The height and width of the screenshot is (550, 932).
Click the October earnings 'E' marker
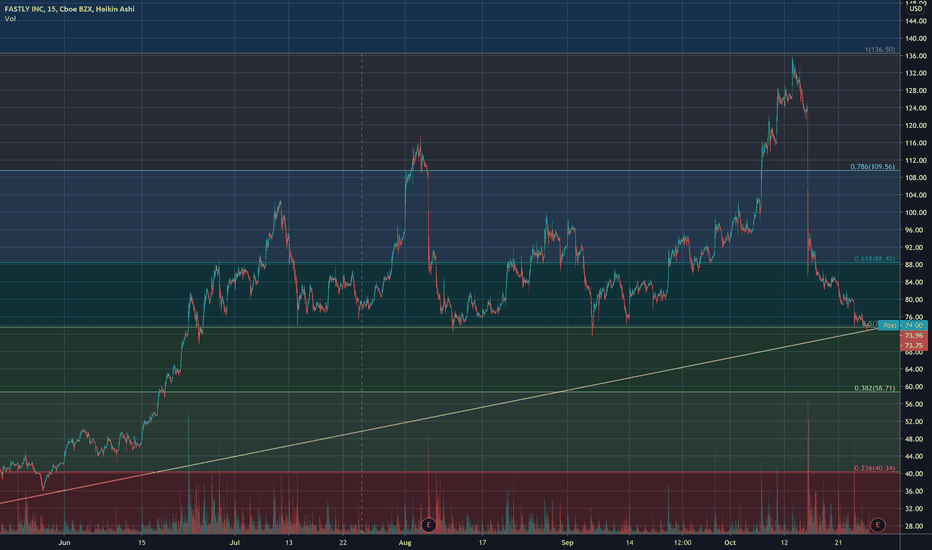877,525
